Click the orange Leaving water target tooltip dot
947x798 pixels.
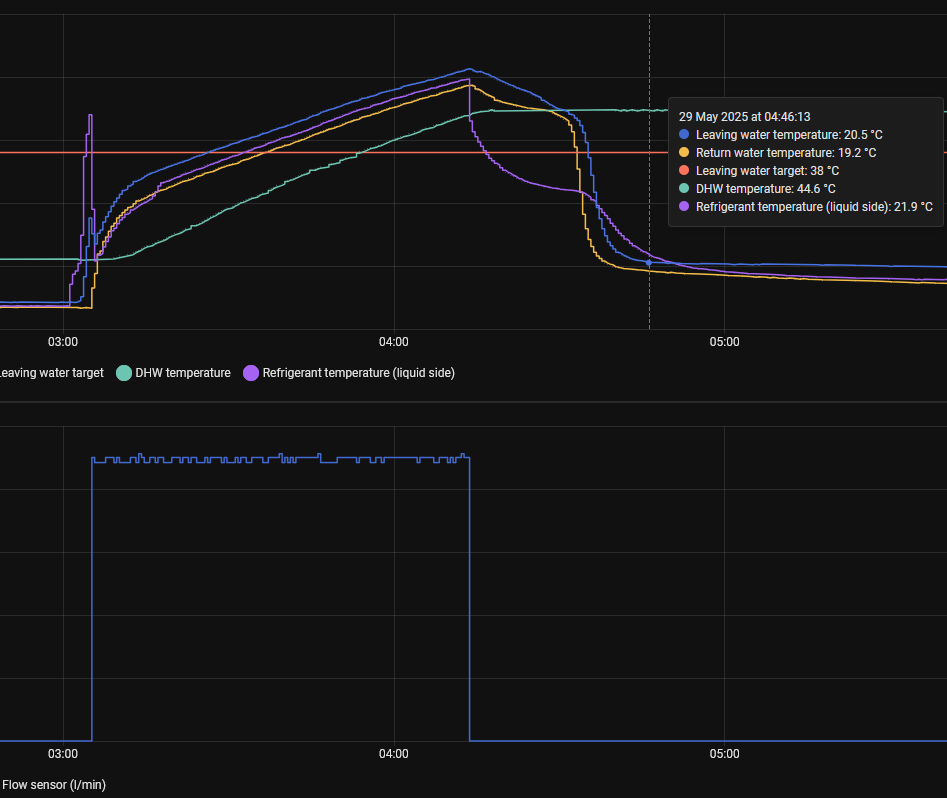pyautogui.click(x=684, y=170)
